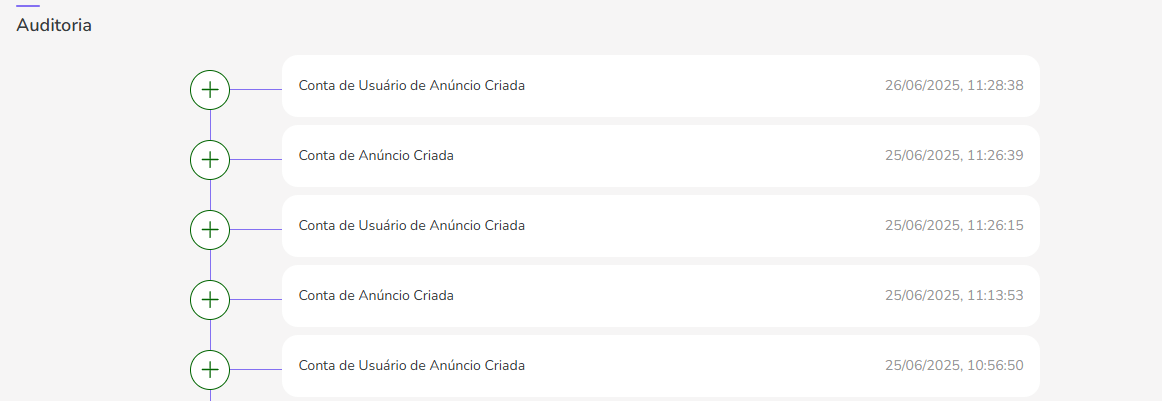The height and width of the screenshot is (401, 1162).
Task: Click the timestamp 25/06/2025, 11:26:39
Action: click(x=954, y=156)
